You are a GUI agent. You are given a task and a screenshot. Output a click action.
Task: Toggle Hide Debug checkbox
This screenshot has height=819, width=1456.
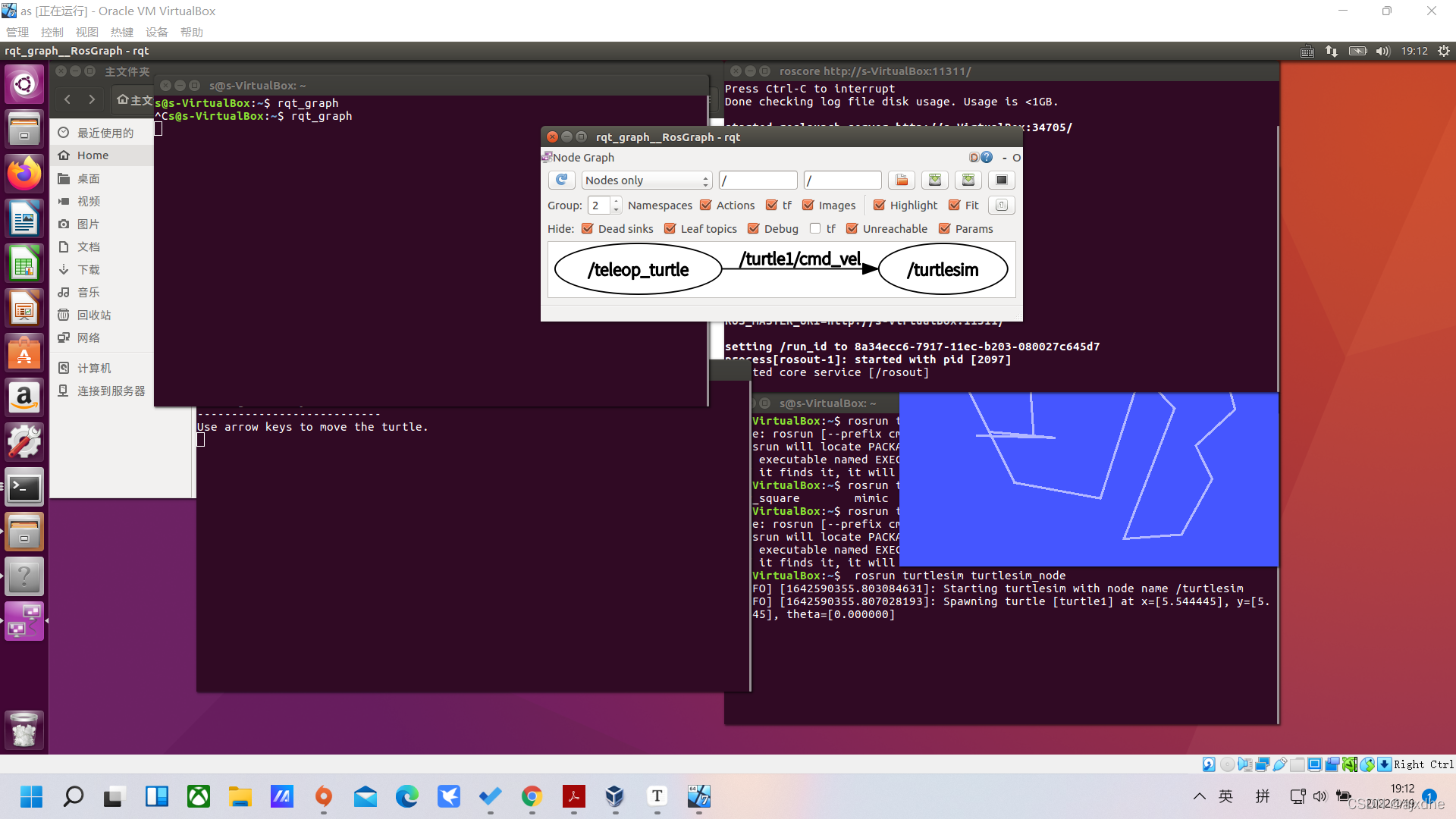point(754,228)
